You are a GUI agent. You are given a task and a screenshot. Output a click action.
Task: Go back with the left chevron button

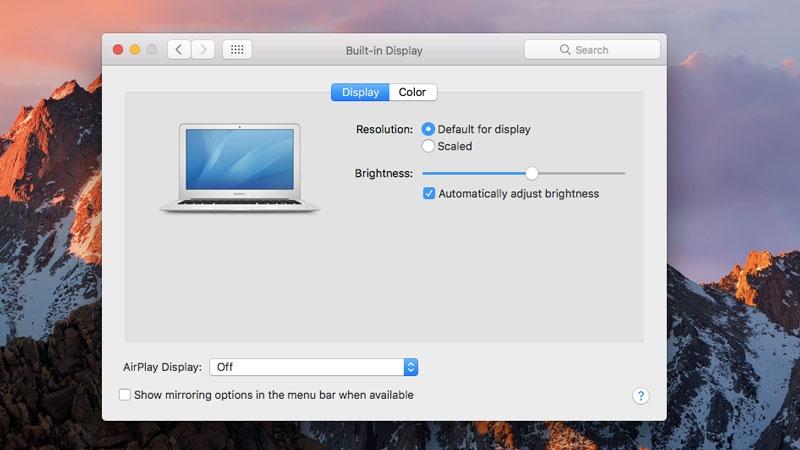[x=179, y=49]
